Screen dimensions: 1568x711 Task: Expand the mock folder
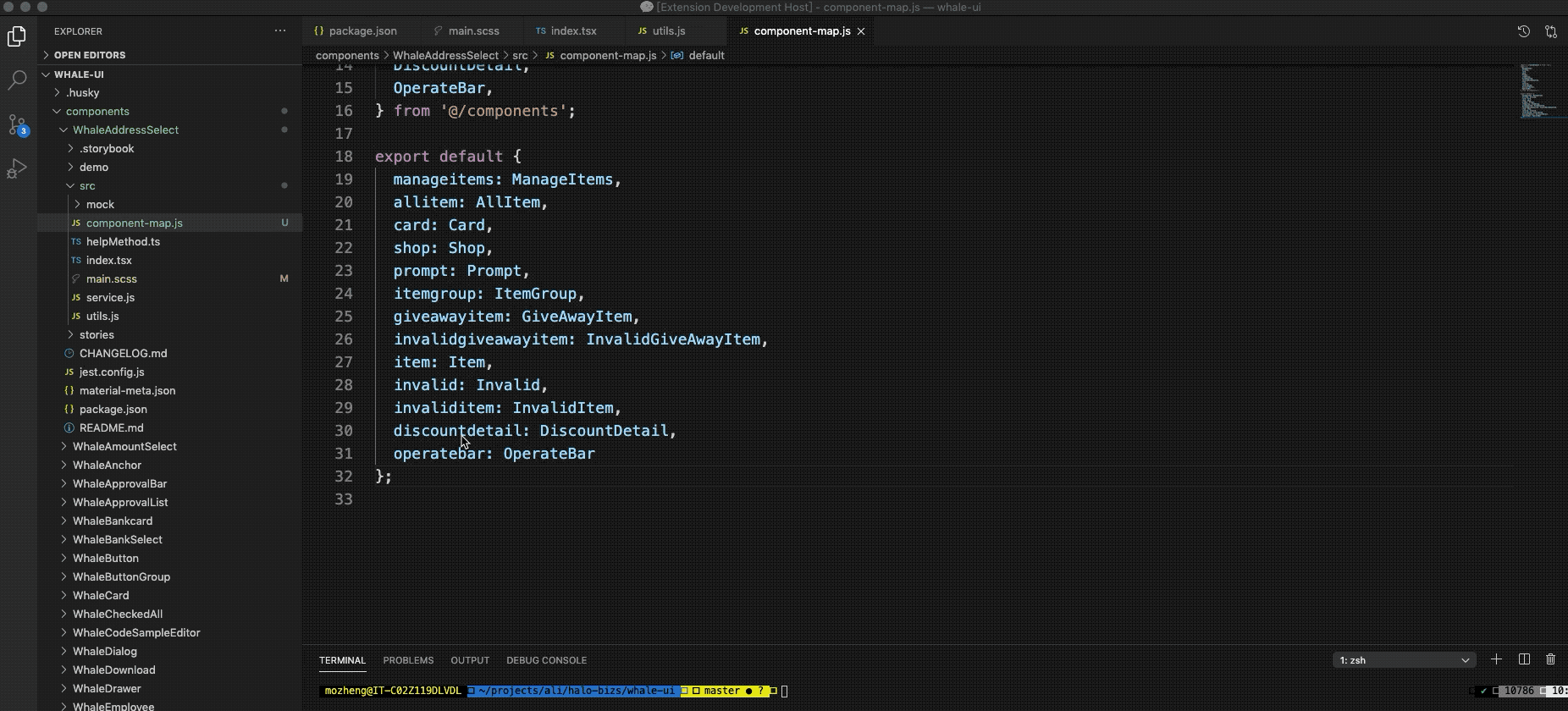tap(169, 205)
